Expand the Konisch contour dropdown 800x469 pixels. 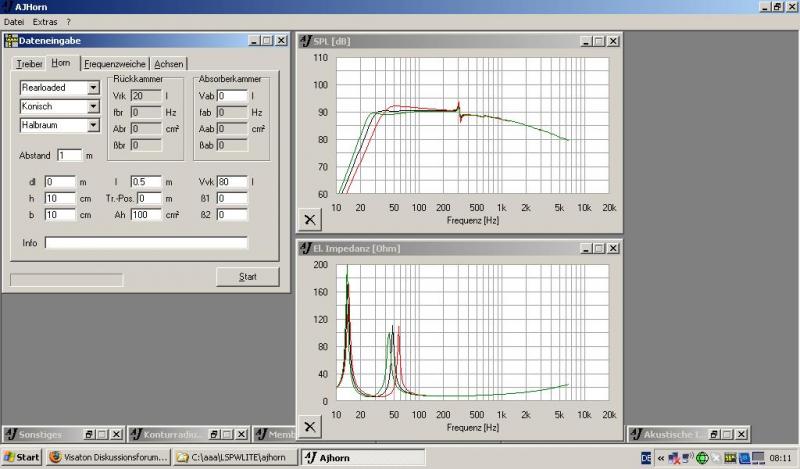93,106
